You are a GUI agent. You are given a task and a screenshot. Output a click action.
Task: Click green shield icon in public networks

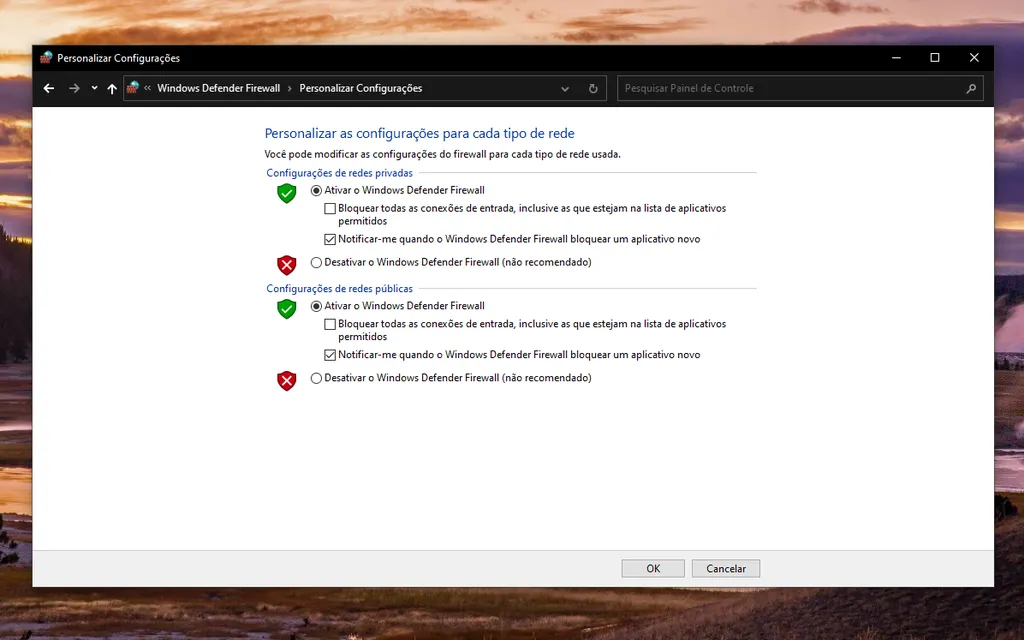(287, 309)
